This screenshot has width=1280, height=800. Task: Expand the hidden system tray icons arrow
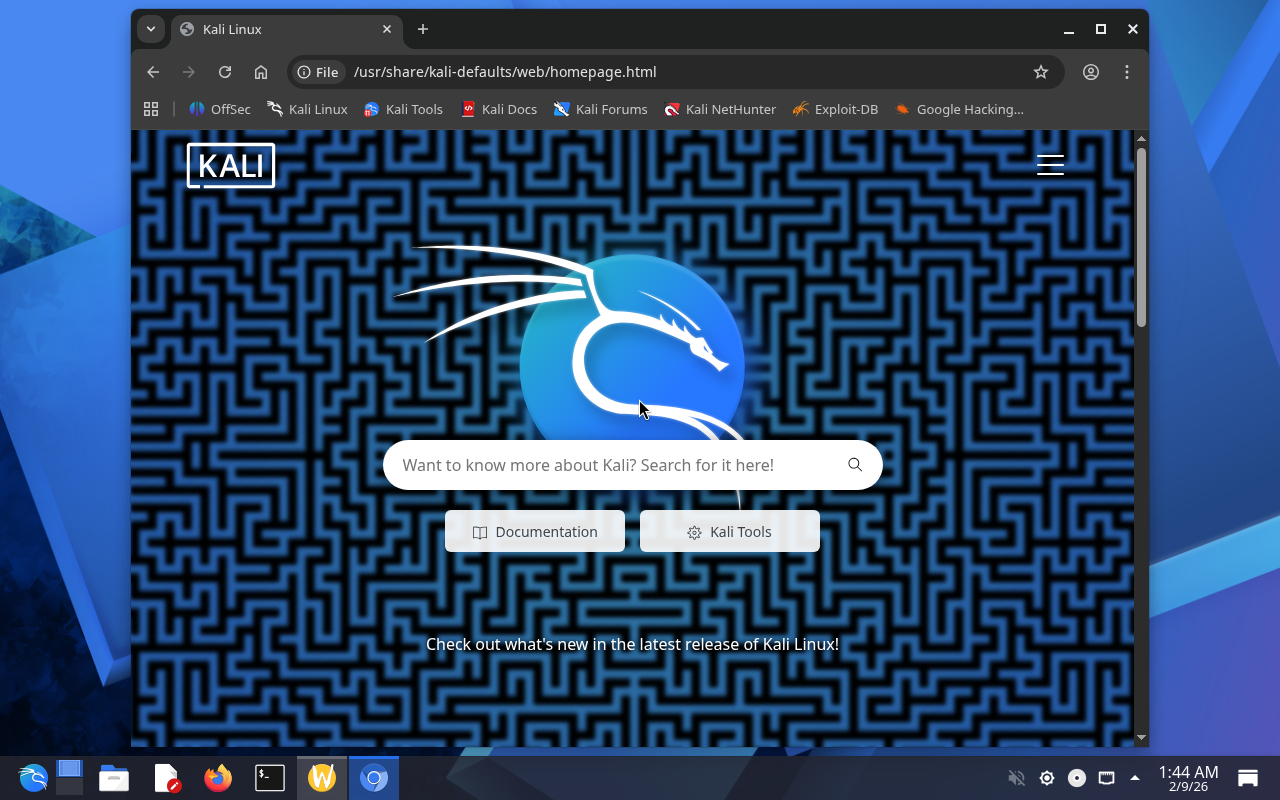coord(1135,778)
